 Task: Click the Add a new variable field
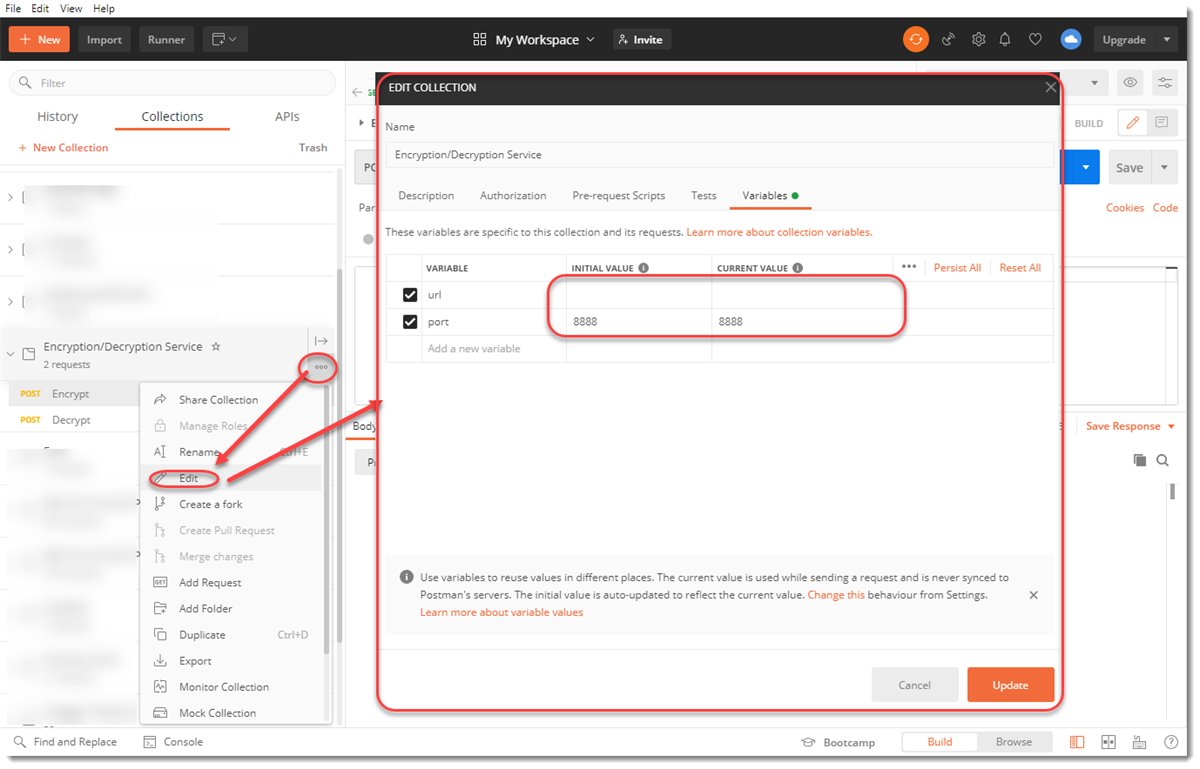[x=493, y=349]
